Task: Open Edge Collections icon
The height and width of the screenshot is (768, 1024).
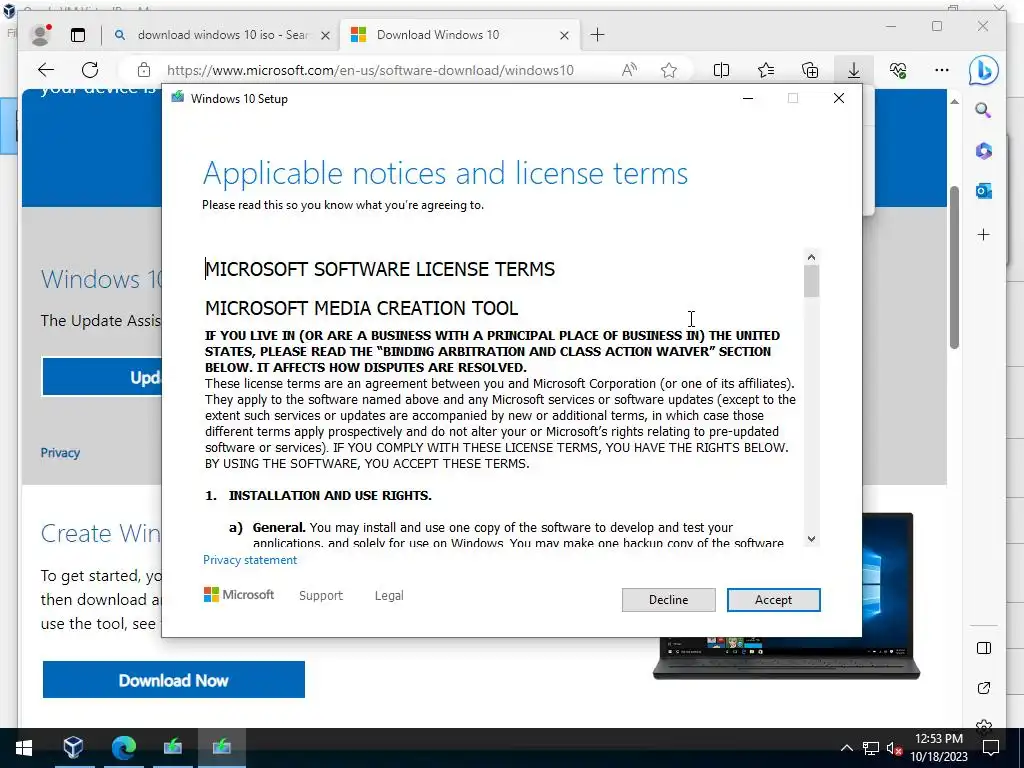Action: 810,70
